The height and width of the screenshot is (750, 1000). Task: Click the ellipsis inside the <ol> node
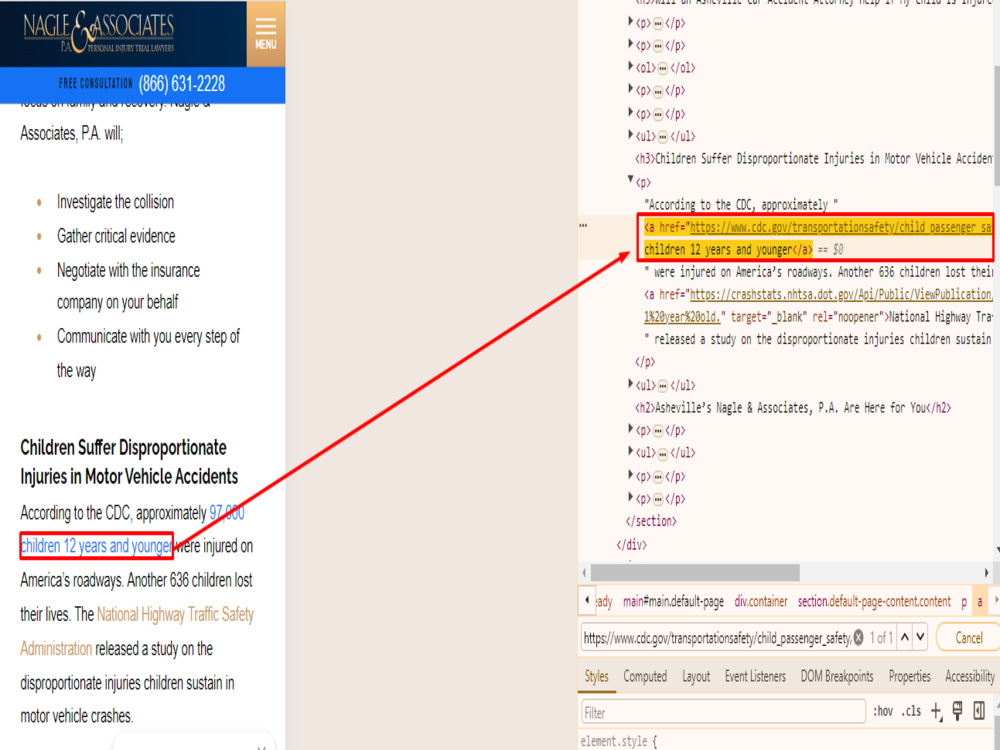point(663,68)
